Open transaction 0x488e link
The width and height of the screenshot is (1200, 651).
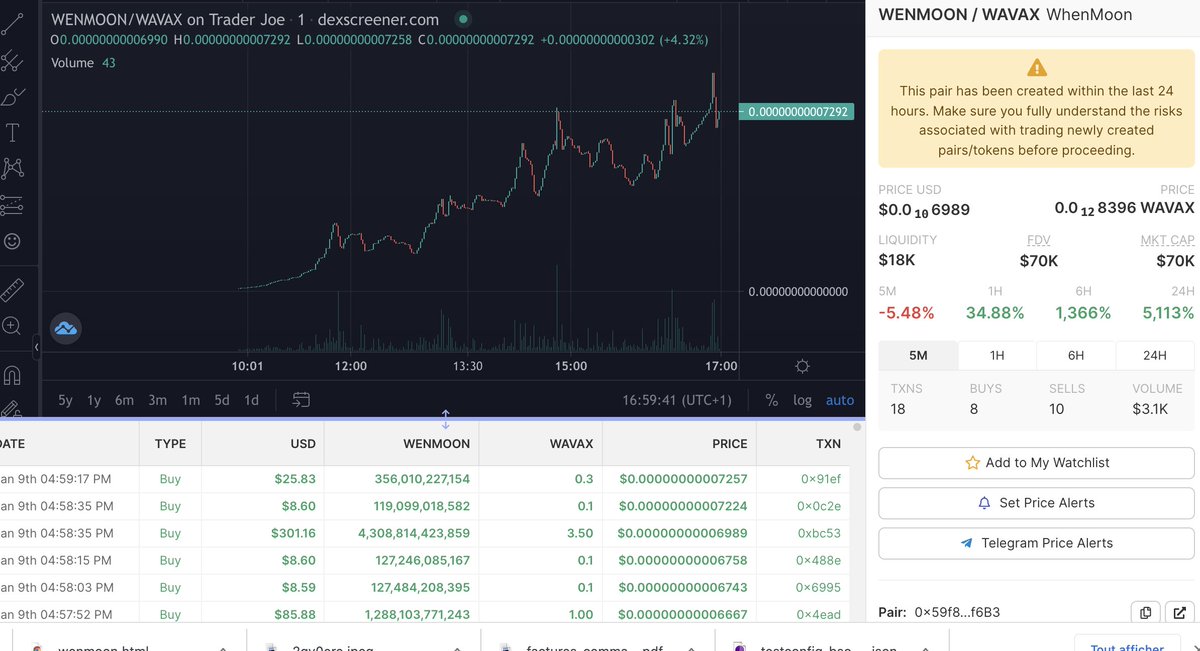[x=820, y=560]
